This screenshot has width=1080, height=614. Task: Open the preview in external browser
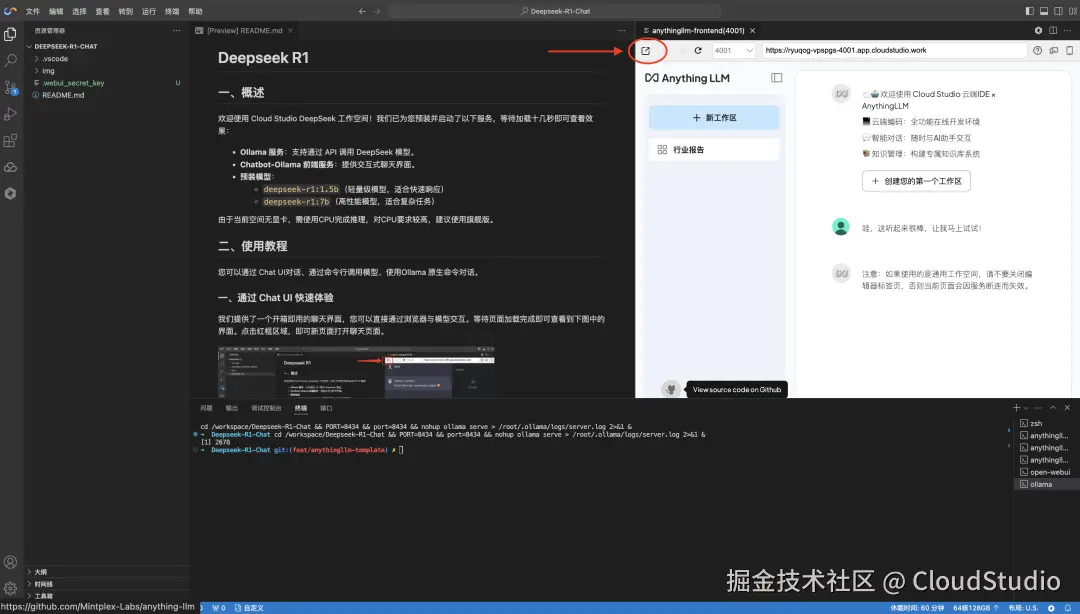point(645,50)
